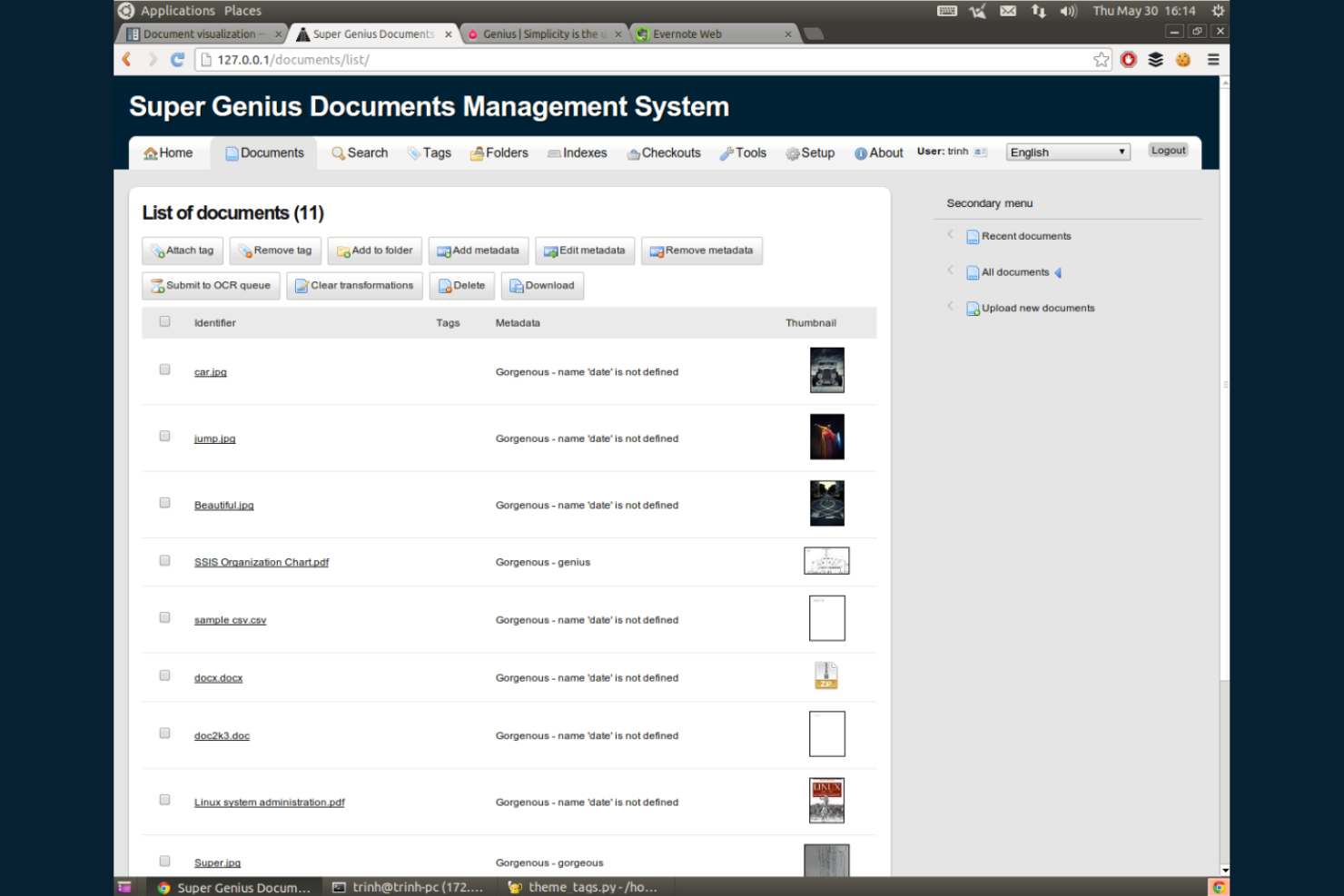The width and height of the screenshot is (1344, 896).
Task: Click the Clear transformations icon
Action: pyautogui.click(x=301, y=286)
